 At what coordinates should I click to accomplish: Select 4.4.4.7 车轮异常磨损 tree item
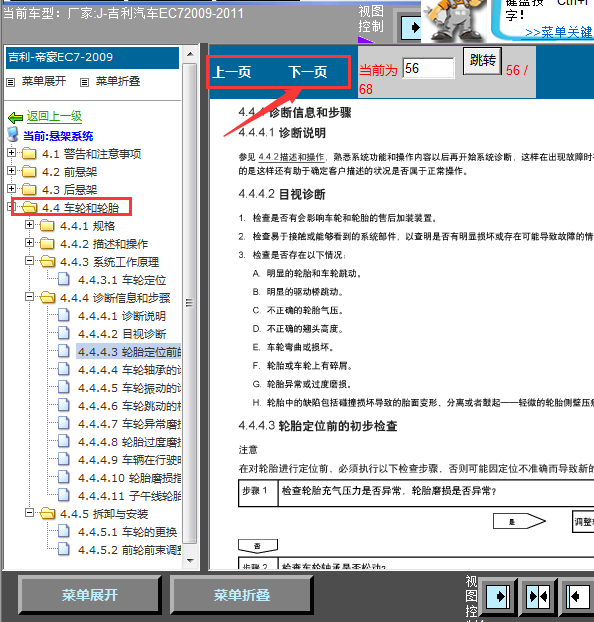coord(129,424)
